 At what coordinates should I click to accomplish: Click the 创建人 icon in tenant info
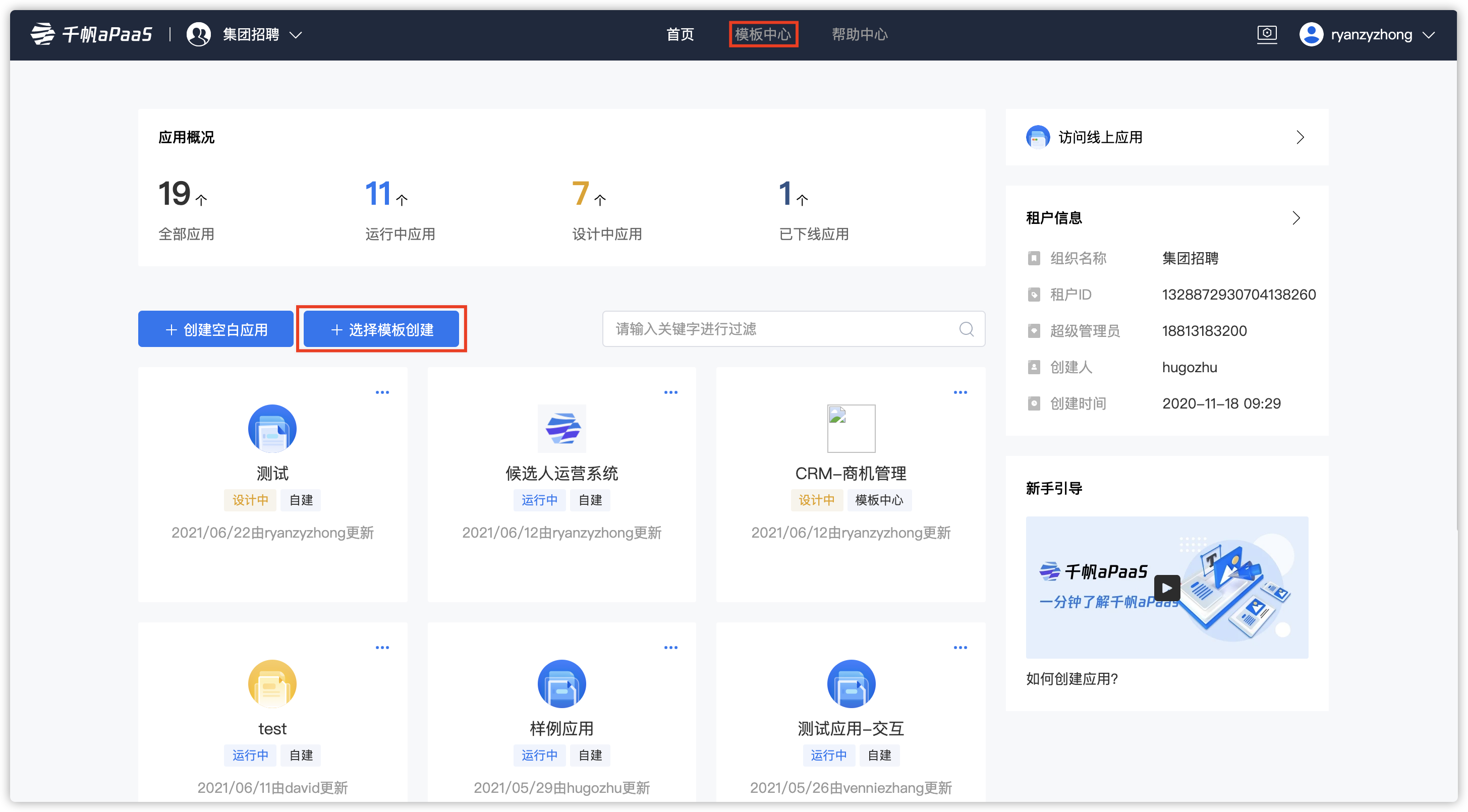click(x=1033, y=368)
